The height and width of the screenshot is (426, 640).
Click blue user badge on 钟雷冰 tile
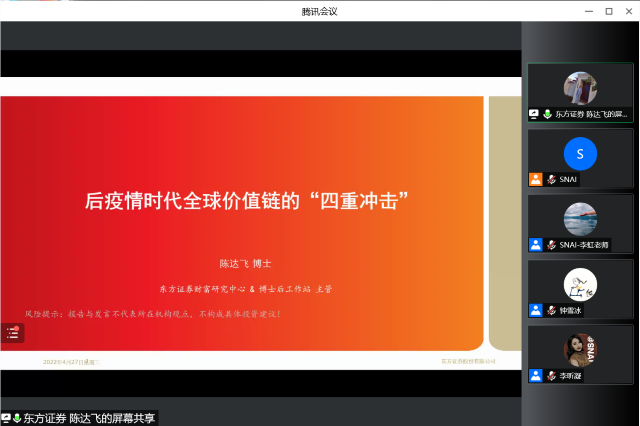[x=536, y=310]
